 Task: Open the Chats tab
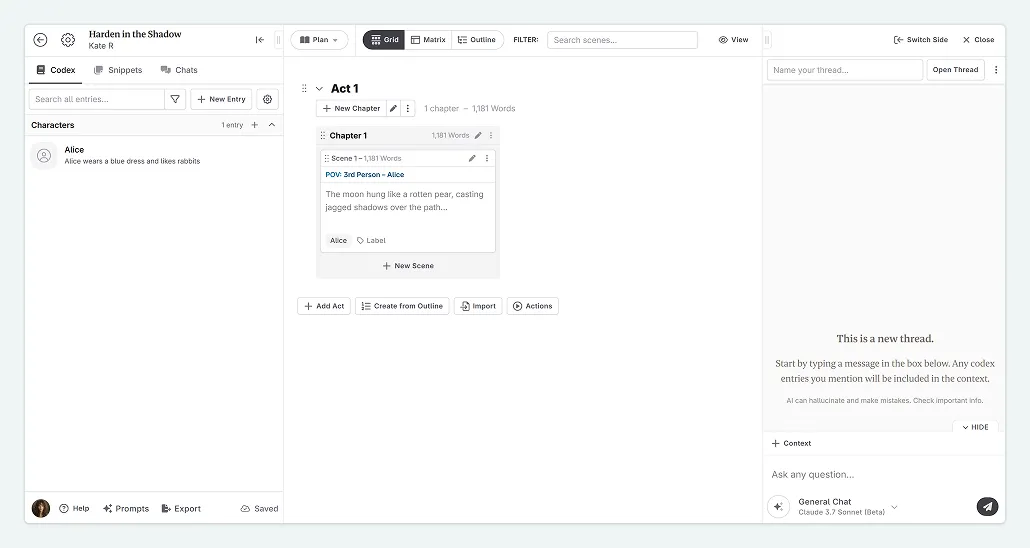179,70
